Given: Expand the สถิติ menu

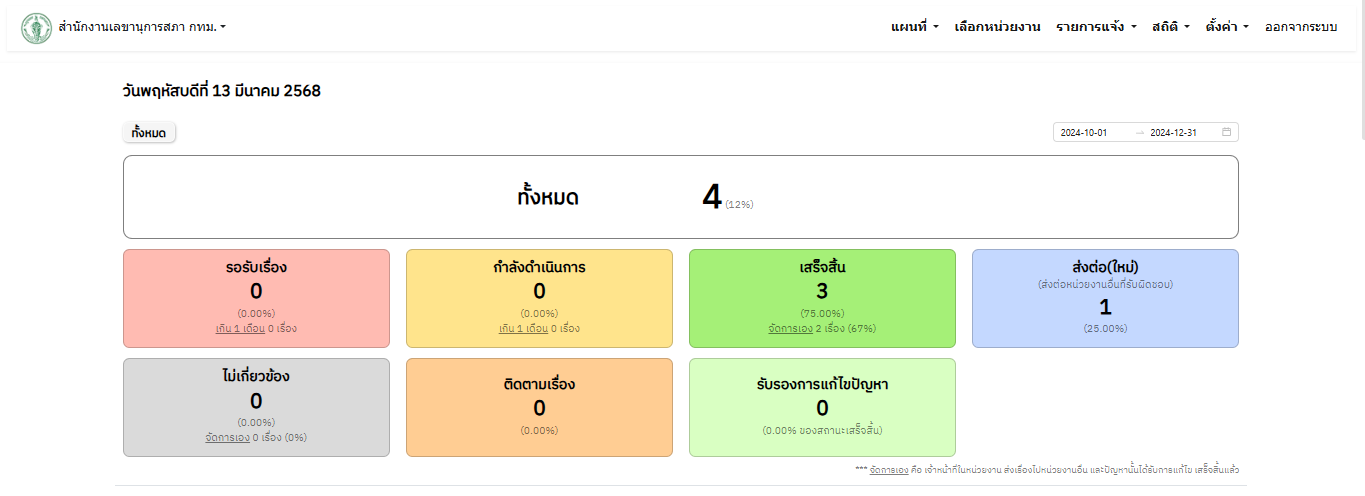Looking at the screenshot, I should coord(1171,27).
